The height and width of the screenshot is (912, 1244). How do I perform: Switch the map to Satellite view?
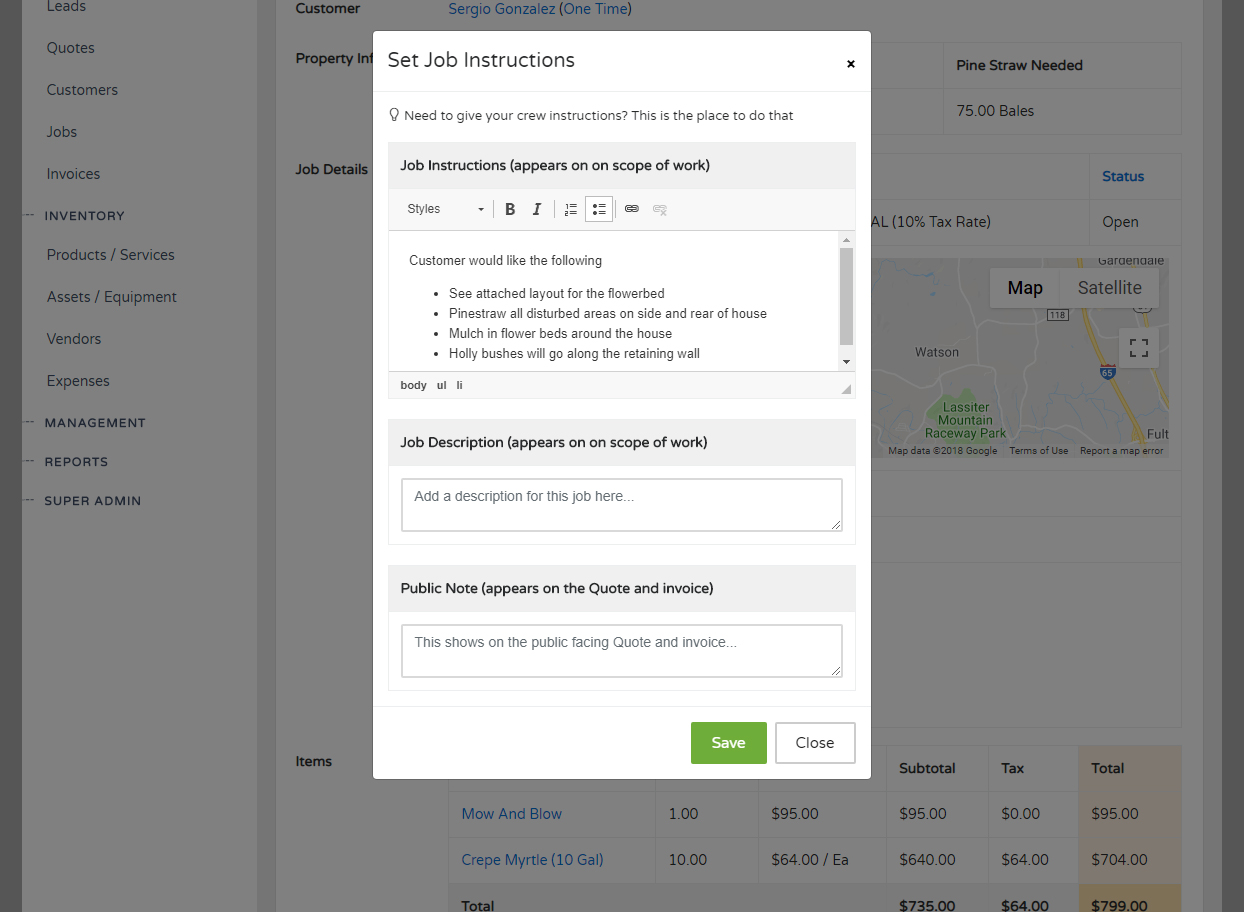click(x=1109, y=288)
